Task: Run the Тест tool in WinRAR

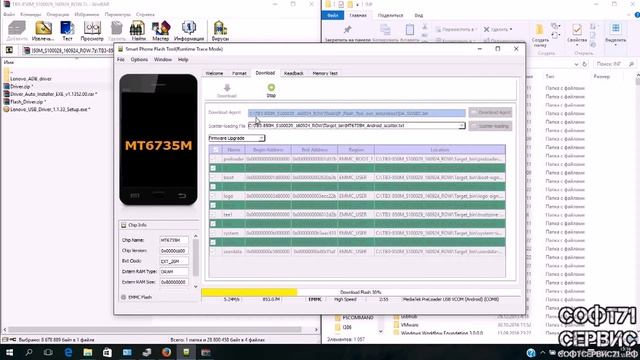Action: click(x=67, y=29)
